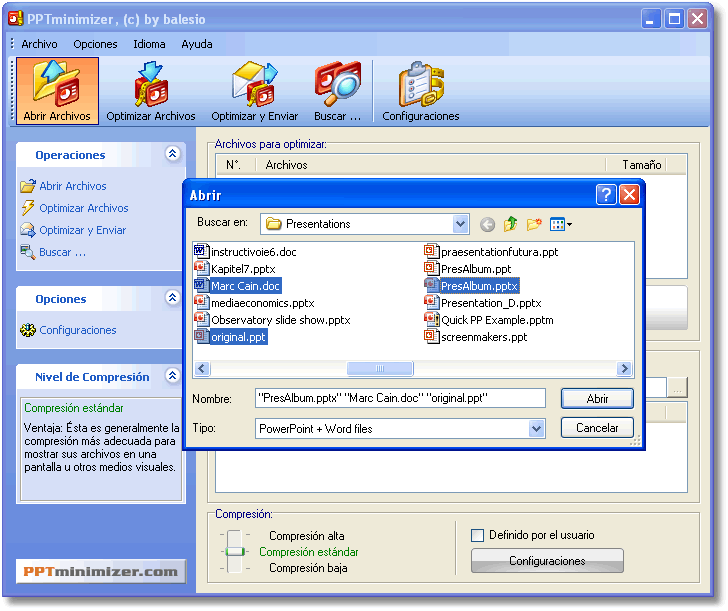The image size is (728, 611).
Task: Expand the Tipo file type dropdown
Action: tap(536, 428)
